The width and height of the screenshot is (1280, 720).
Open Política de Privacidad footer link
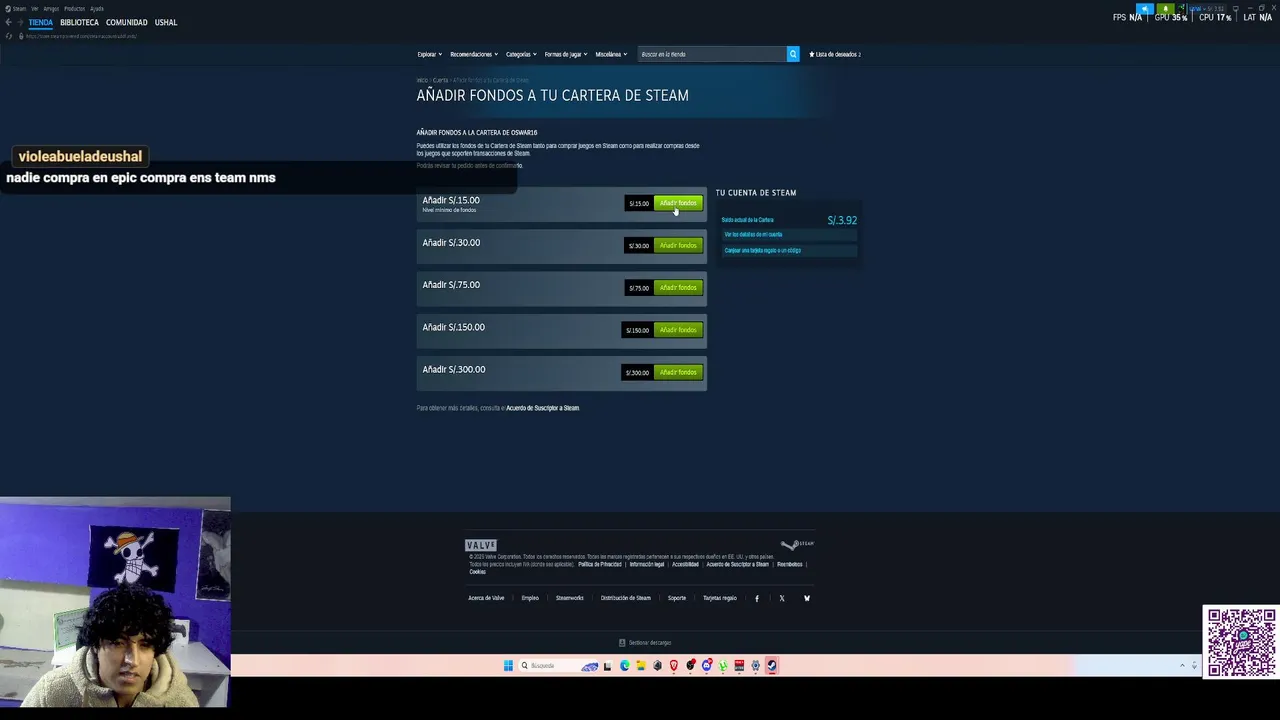(600, 564)
